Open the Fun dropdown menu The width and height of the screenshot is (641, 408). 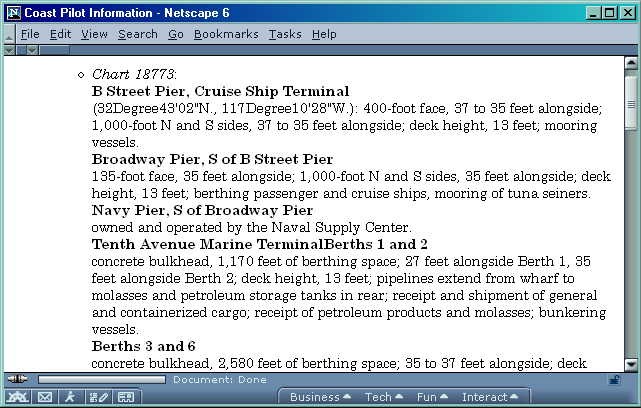431,397
